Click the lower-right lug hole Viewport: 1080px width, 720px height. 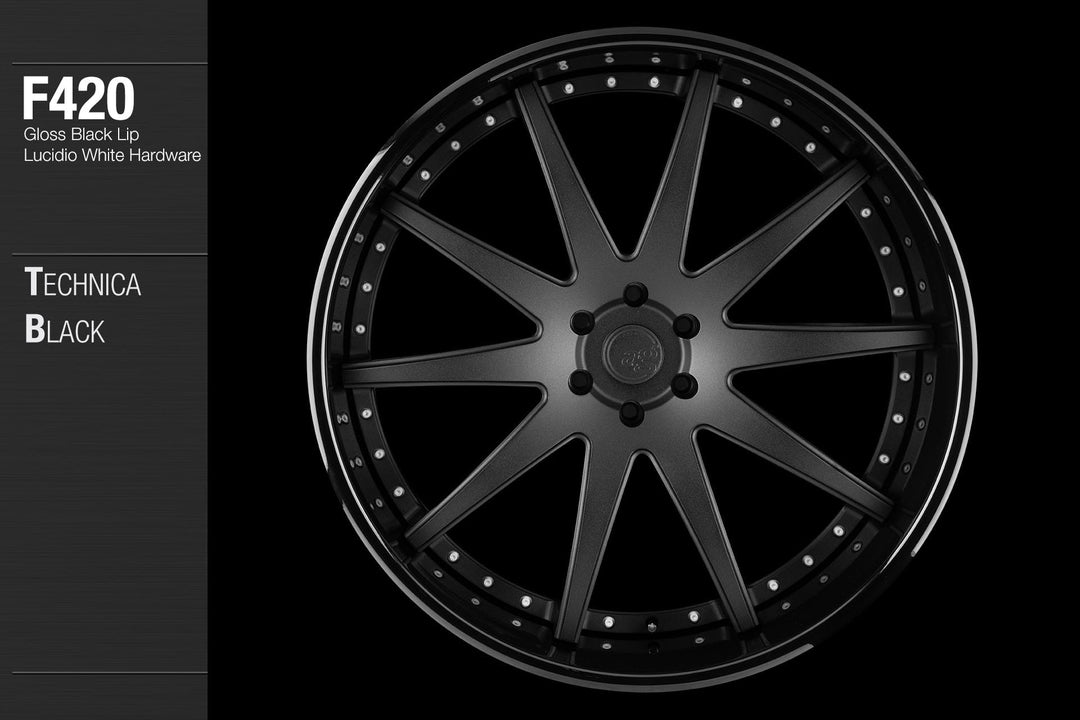point(686,385)
